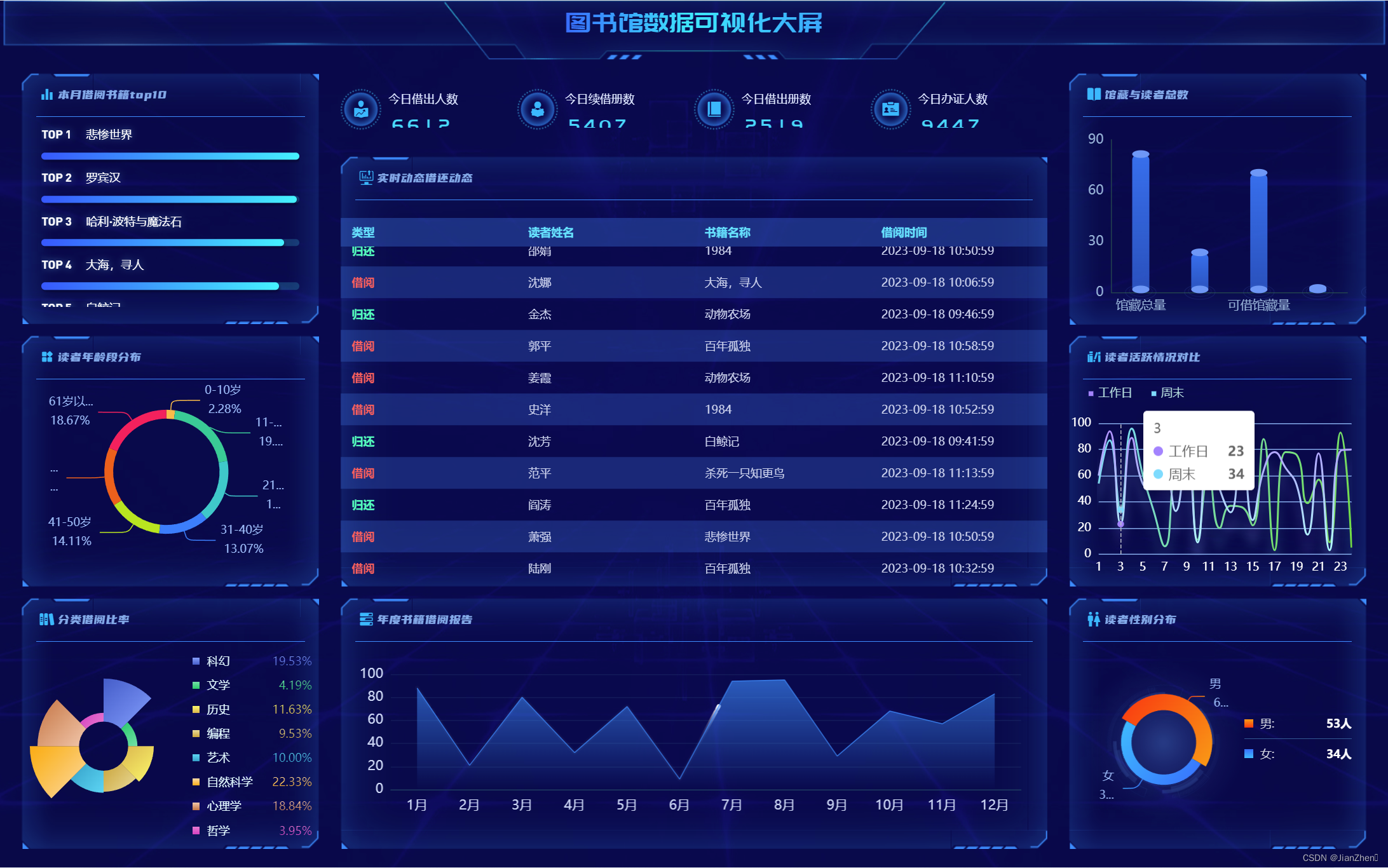Select the 阎涛 百年孤独 row

point(694,505)
